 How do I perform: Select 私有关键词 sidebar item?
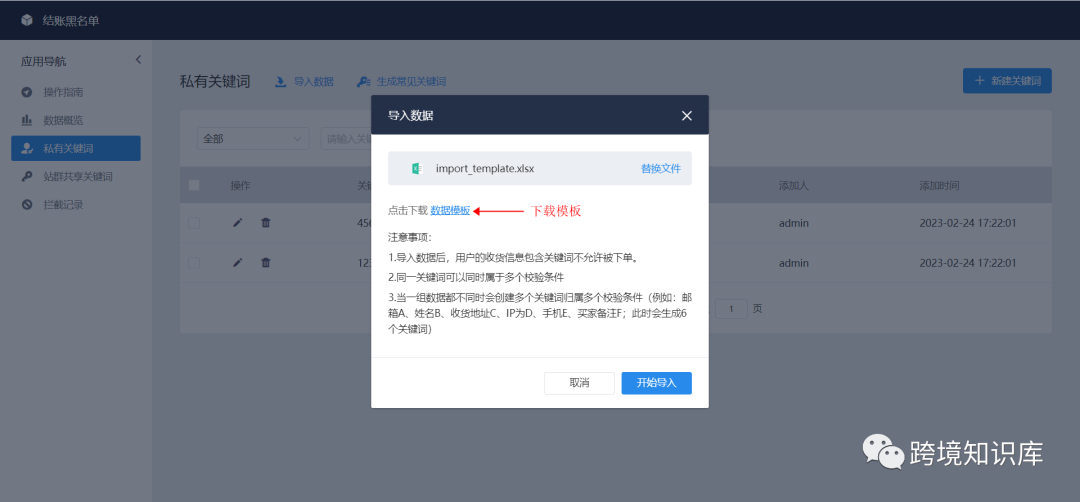[x=76, y=148]
